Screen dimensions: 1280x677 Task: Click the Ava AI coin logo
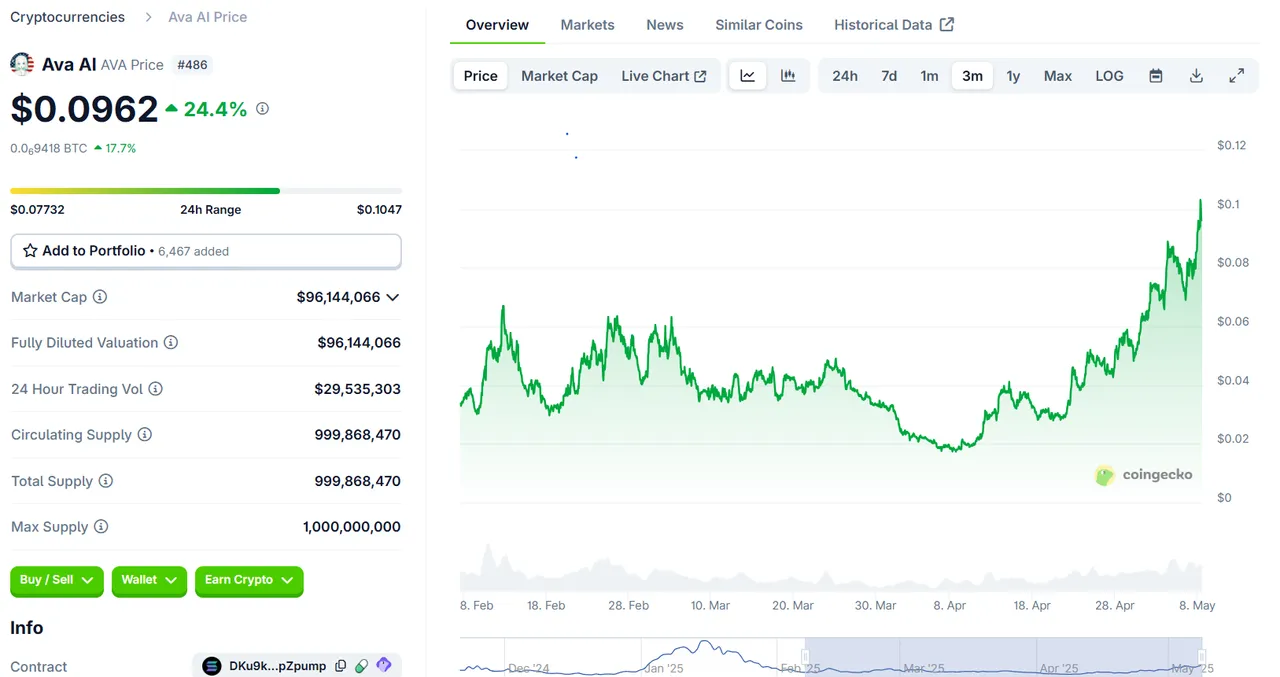pos(22,64)
